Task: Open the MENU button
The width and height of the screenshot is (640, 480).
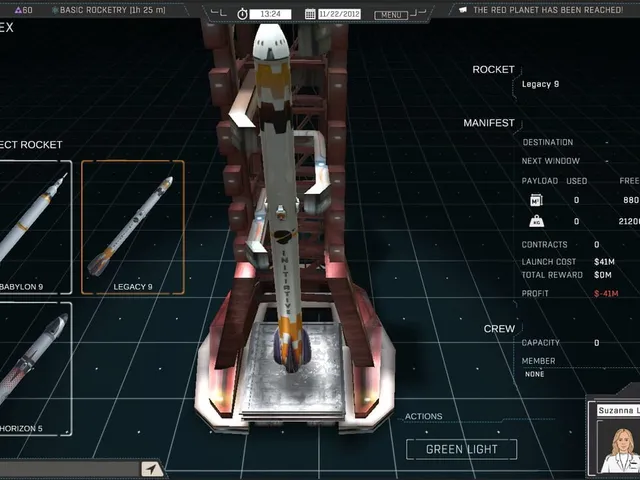Action: pyautogui.click(x=391, y=15)
